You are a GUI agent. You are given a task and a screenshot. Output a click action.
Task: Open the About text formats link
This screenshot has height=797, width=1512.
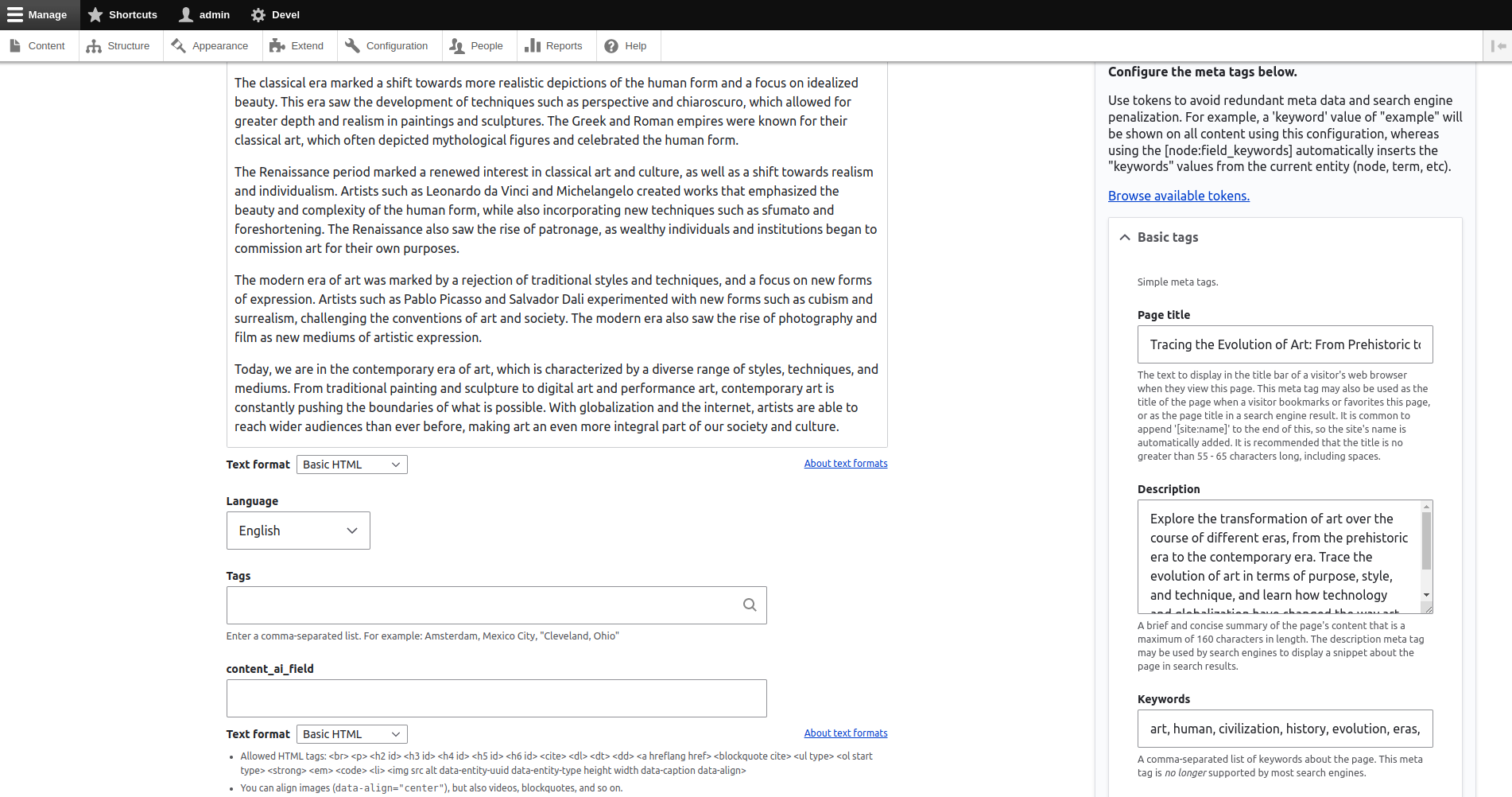845,463
